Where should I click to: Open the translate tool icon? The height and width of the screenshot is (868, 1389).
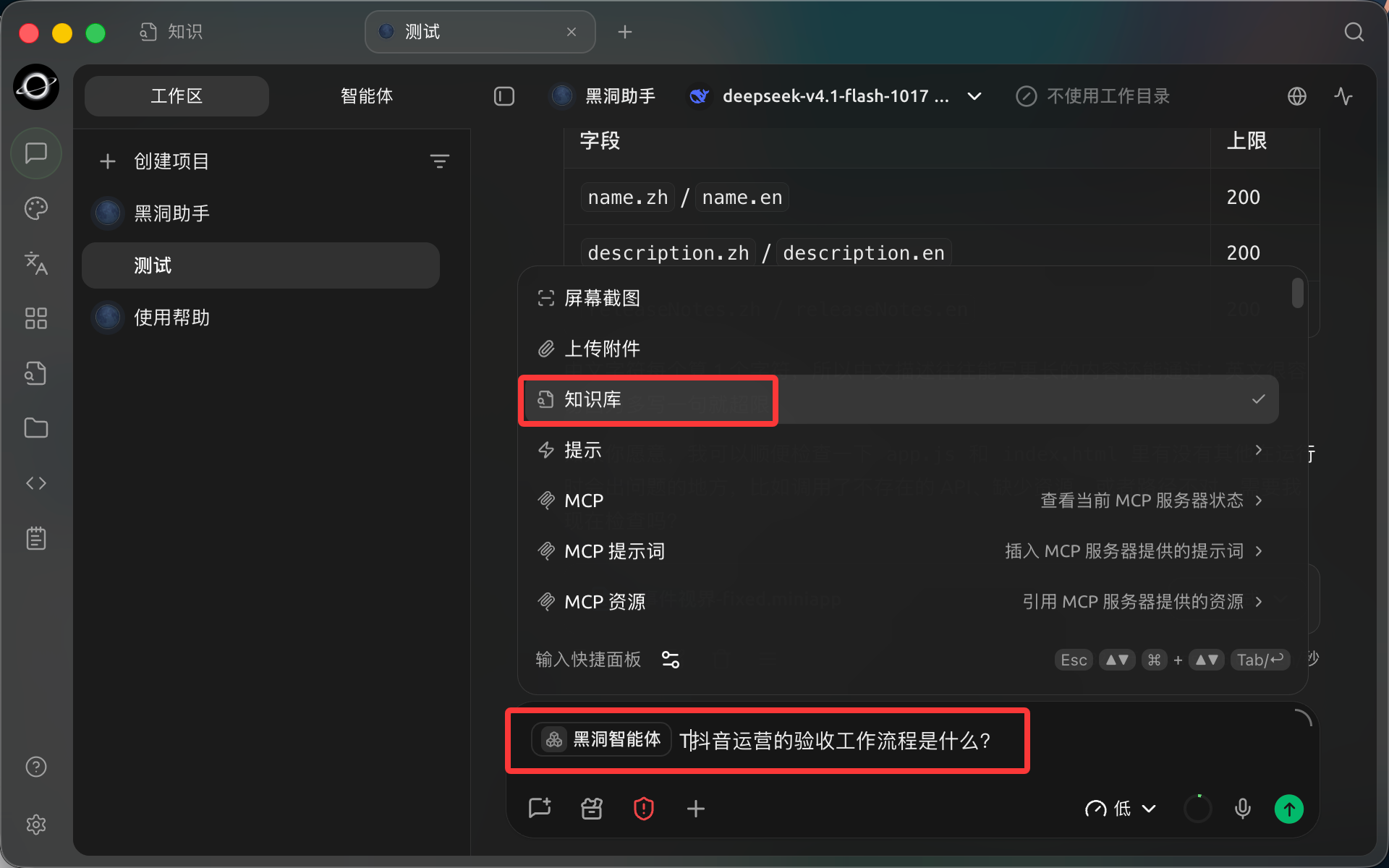pyautogui.click(x=35, y=263)
